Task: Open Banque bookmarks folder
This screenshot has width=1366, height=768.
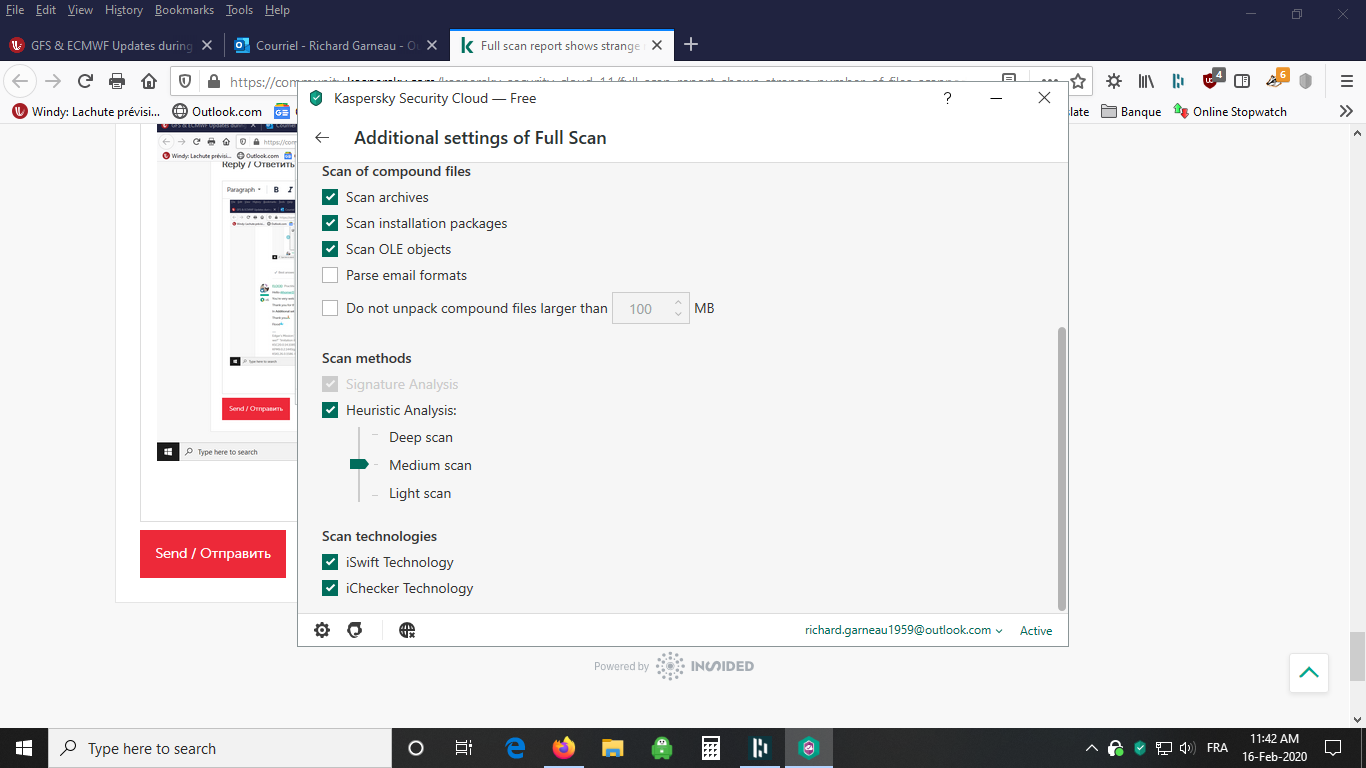Action: pos(1131,111)
